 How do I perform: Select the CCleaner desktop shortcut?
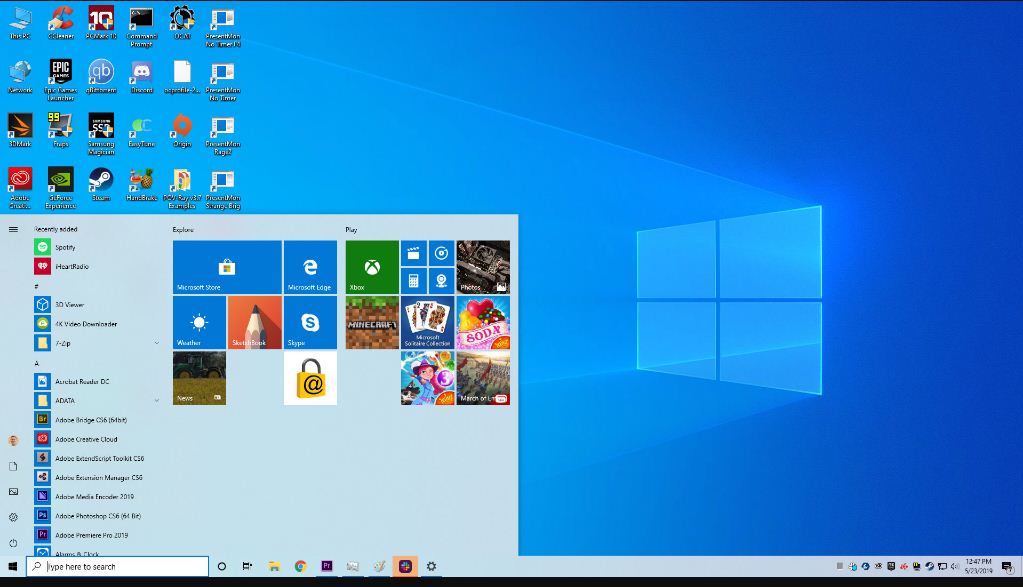[x=61, y=23]
